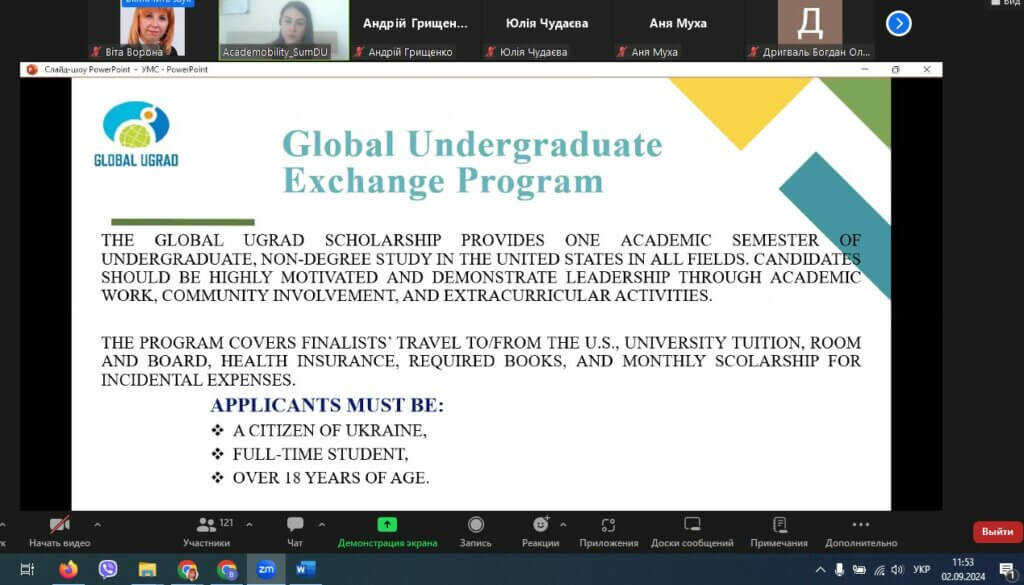The width and height of the screenshot is (1024, 585).
Task: Show next participants with the blue arrow
Action: click(899, 24)
